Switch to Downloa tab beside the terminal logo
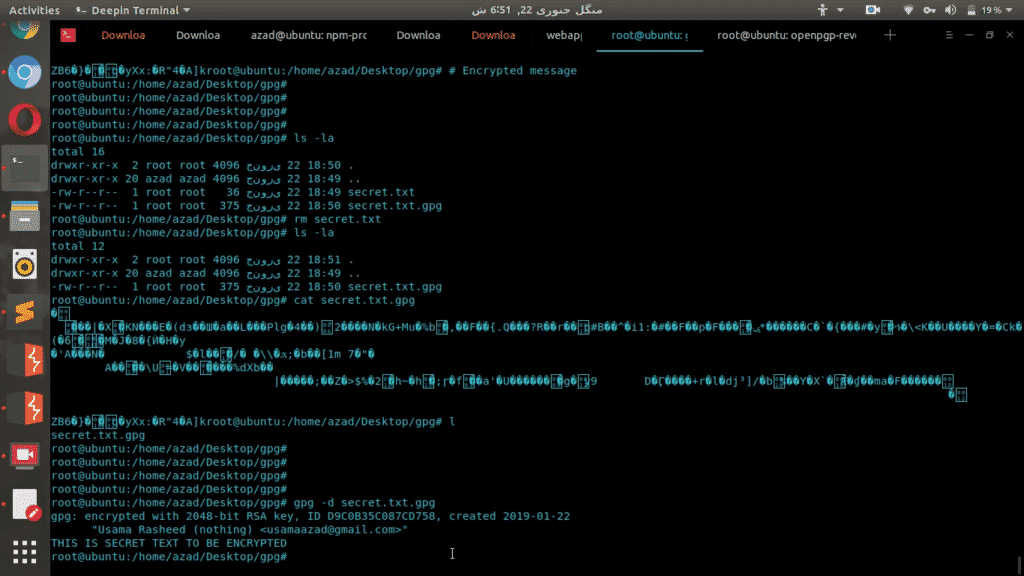This screenshot has height=576, width=1024. coord(123,35)
